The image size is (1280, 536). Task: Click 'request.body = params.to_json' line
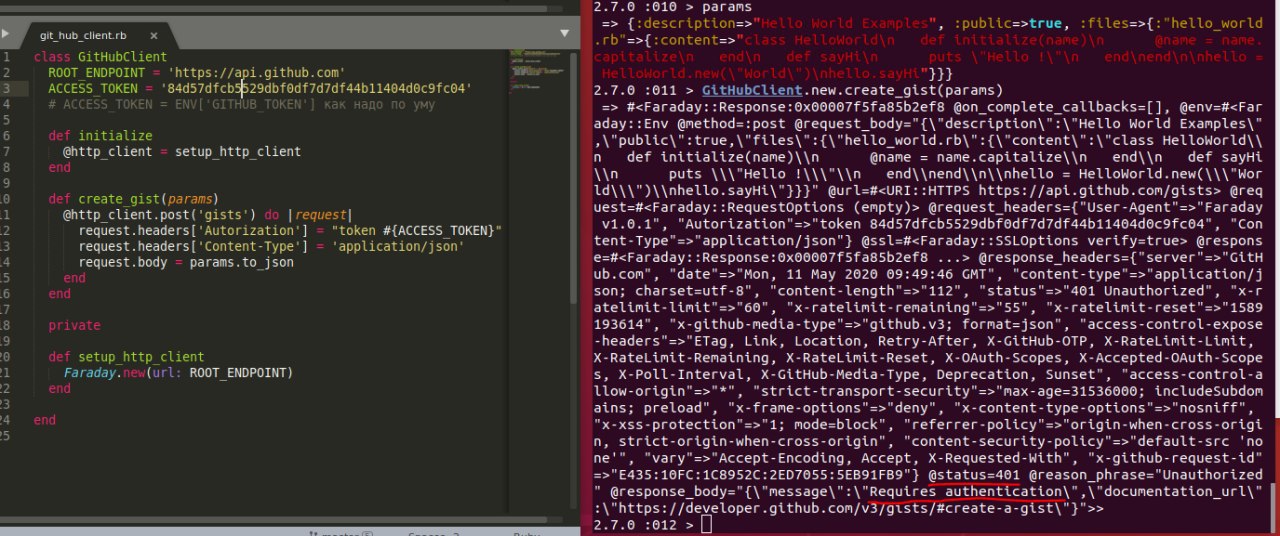[x=186, y=262]
